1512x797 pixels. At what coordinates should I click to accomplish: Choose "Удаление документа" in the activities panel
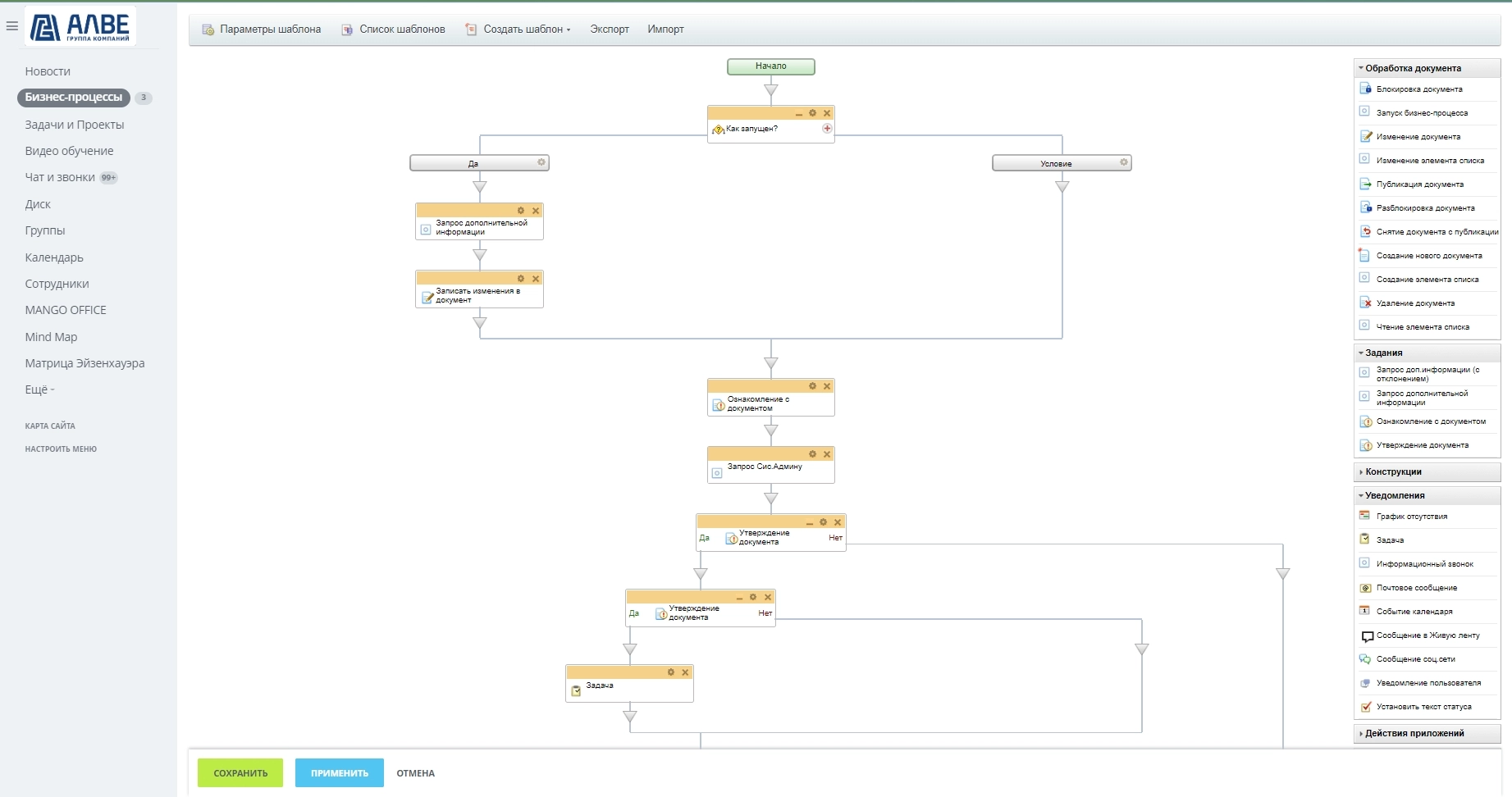[1414, 303]
